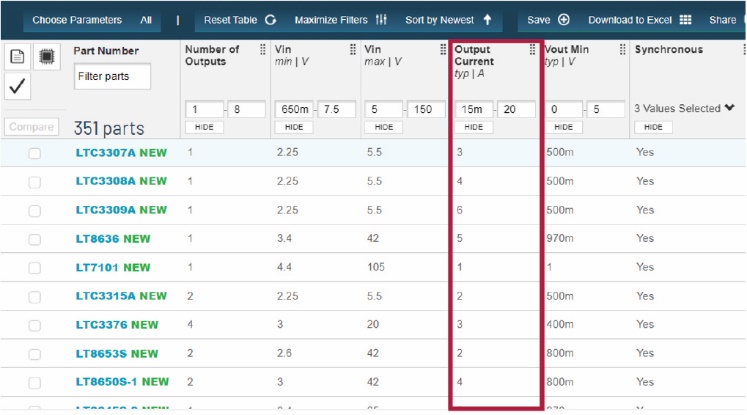747x415 pixels.
Task: Click Vout Min lower bound field showing 0
Action: tap(564, 110)
